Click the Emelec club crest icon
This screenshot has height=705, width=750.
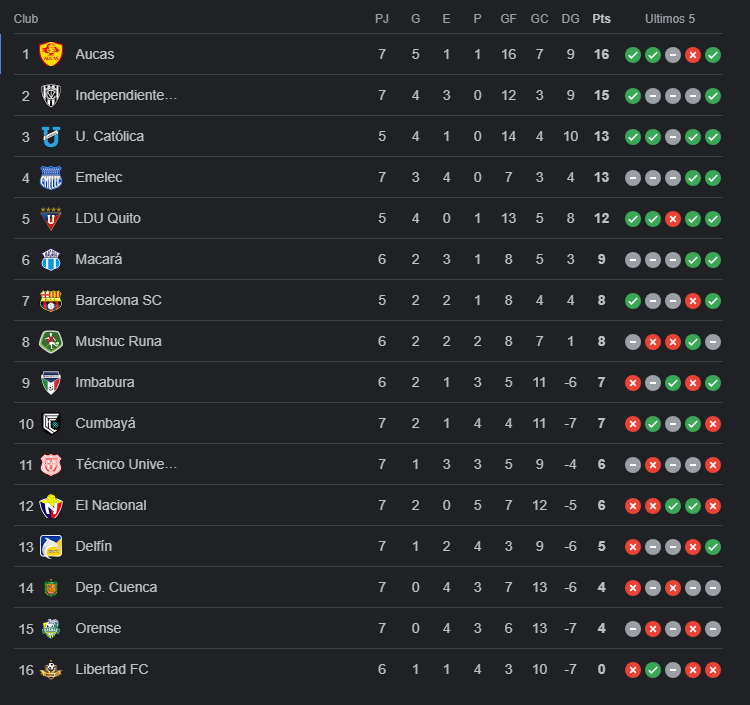tap(51, 177)
